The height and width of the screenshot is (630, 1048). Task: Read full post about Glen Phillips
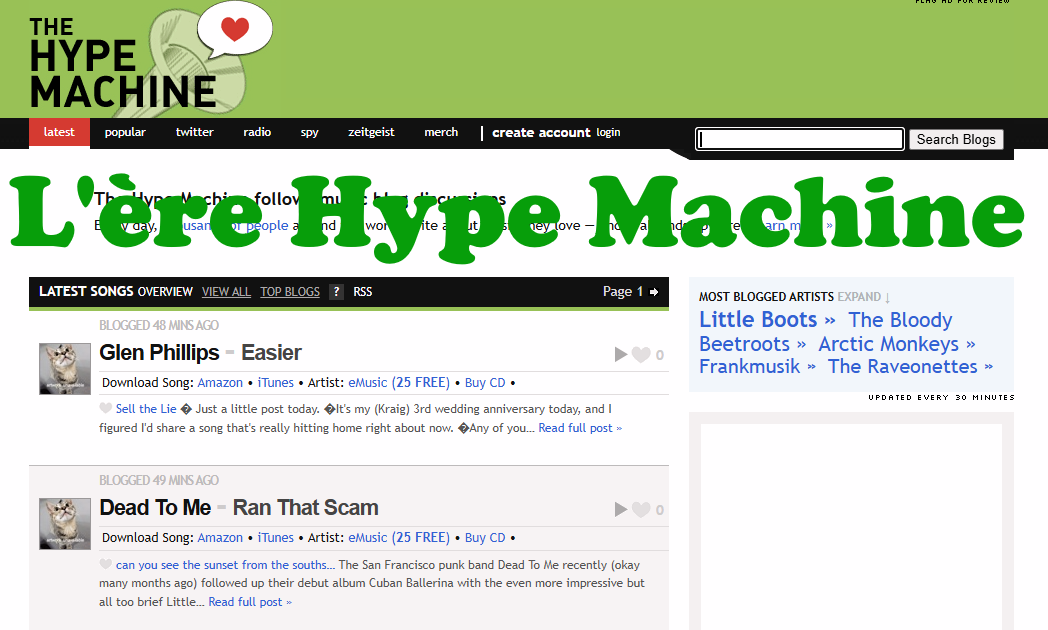[x=580, y=428]
